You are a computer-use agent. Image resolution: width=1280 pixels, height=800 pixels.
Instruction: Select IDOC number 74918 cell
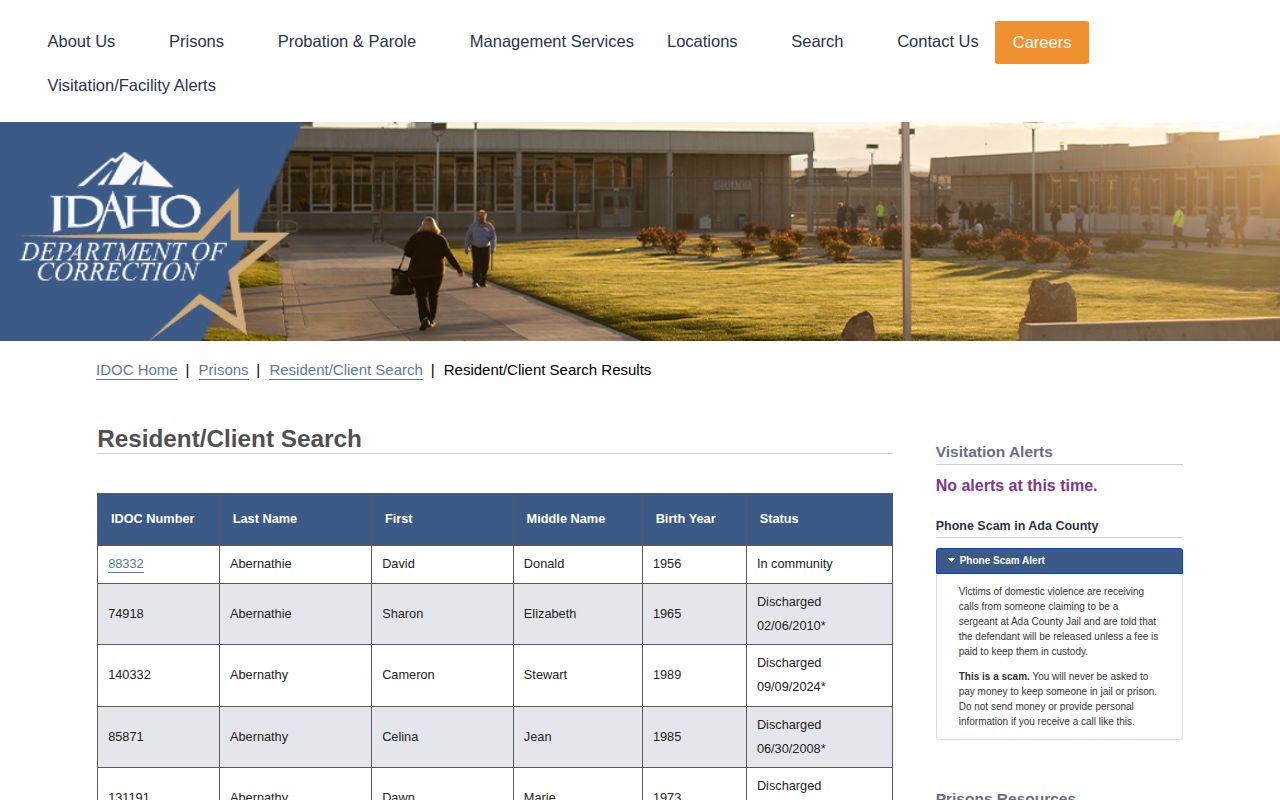pyautogui.click(x=158, y=614)
